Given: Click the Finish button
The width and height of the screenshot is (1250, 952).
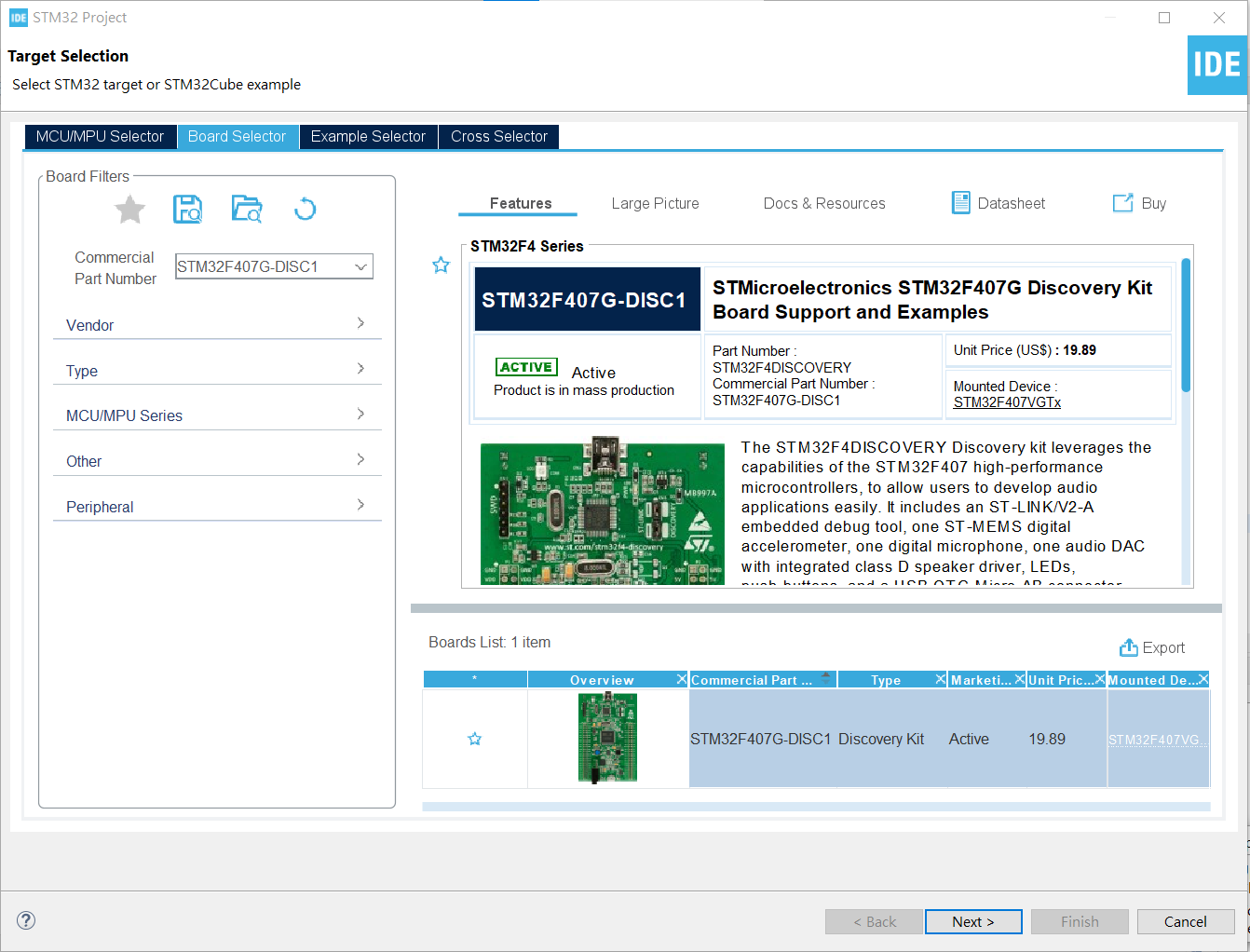Looking at the screenshot, I should 1080,921.
